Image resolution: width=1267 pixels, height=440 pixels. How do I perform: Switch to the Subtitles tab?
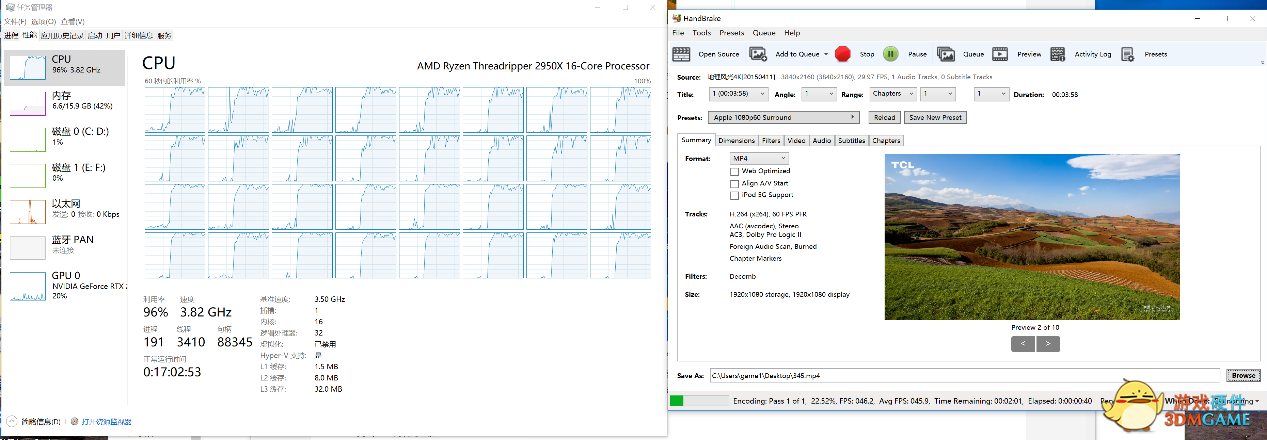(852, 141)
